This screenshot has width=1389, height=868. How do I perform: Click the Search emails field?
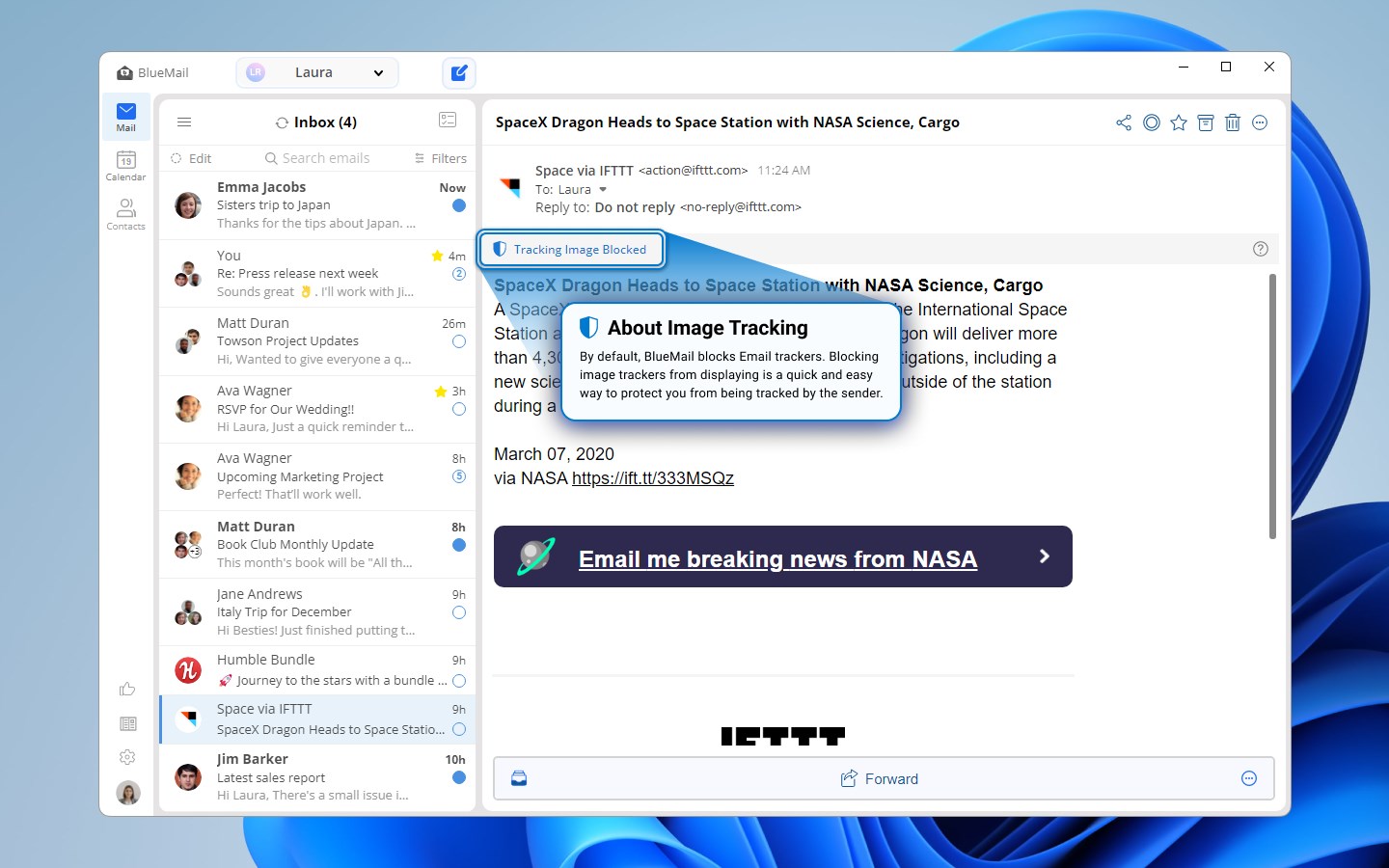click(x=325, y=157)
